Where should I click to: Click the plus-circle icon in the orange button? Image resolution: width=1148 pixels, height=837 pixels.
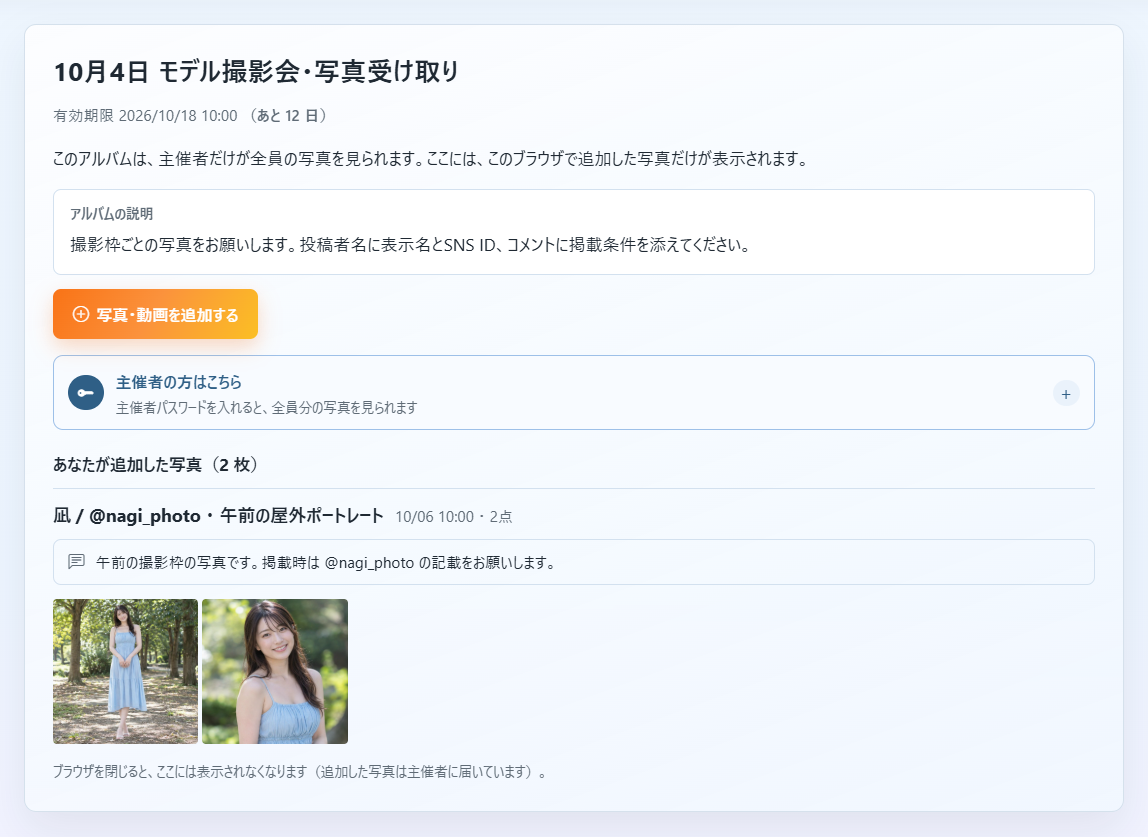pyautogui.click(x=81, y=314)
